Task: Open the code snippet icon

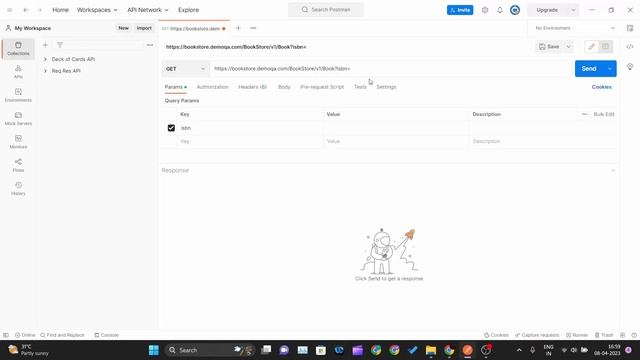Action: pyautogui.click(x=630, y=47)
